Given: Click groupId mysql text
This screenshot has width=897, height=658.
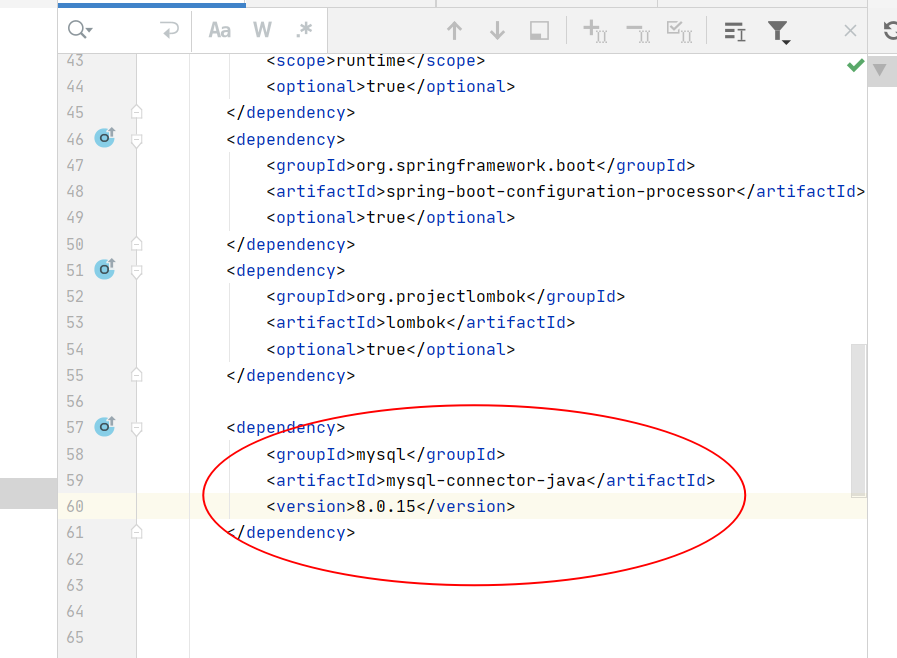Looking at the screenshot, I should 381,454.
